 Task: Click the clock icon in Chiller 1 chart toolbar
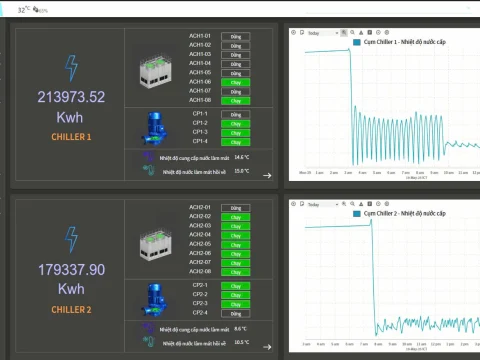pos(378,32)
